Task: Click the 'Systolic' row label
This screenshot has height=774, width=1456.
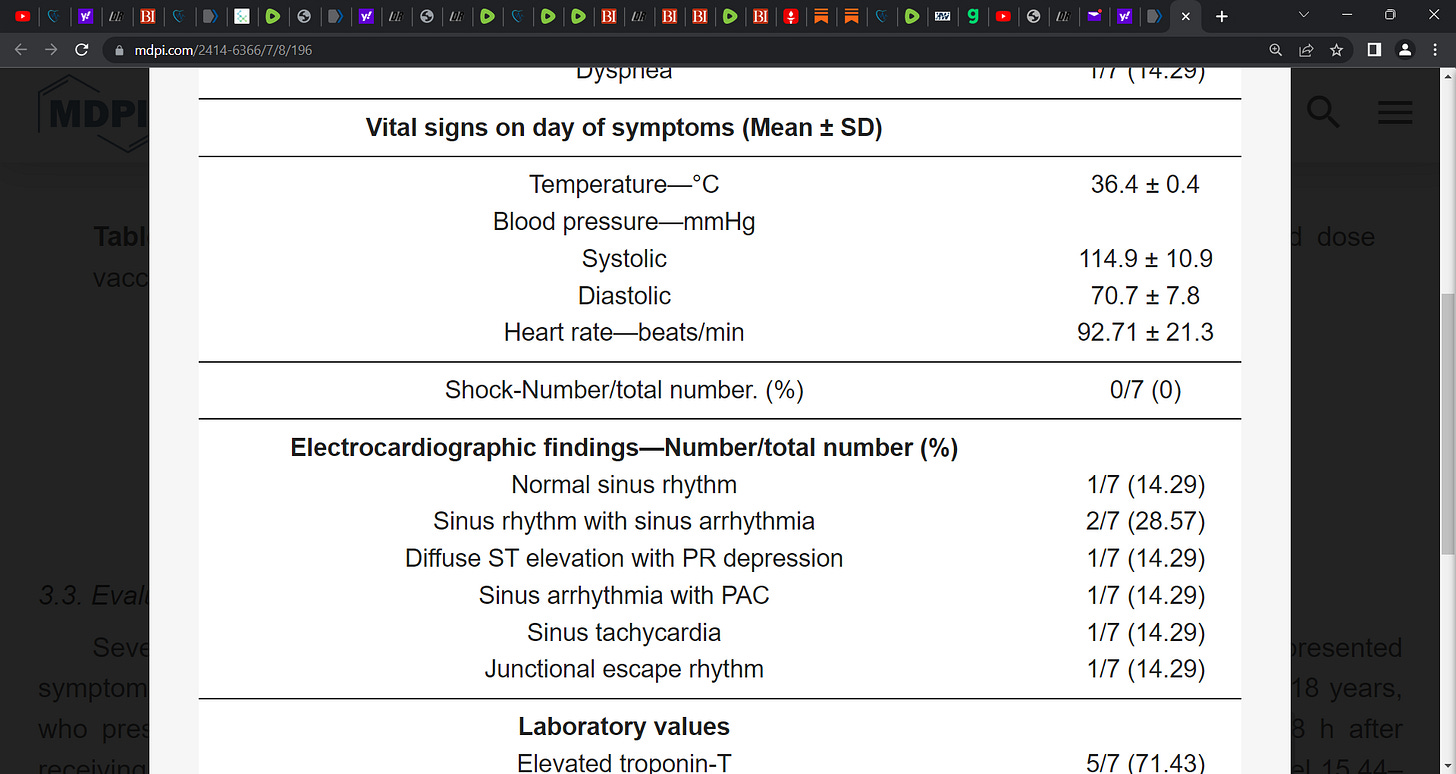Action: coord(624,259)
